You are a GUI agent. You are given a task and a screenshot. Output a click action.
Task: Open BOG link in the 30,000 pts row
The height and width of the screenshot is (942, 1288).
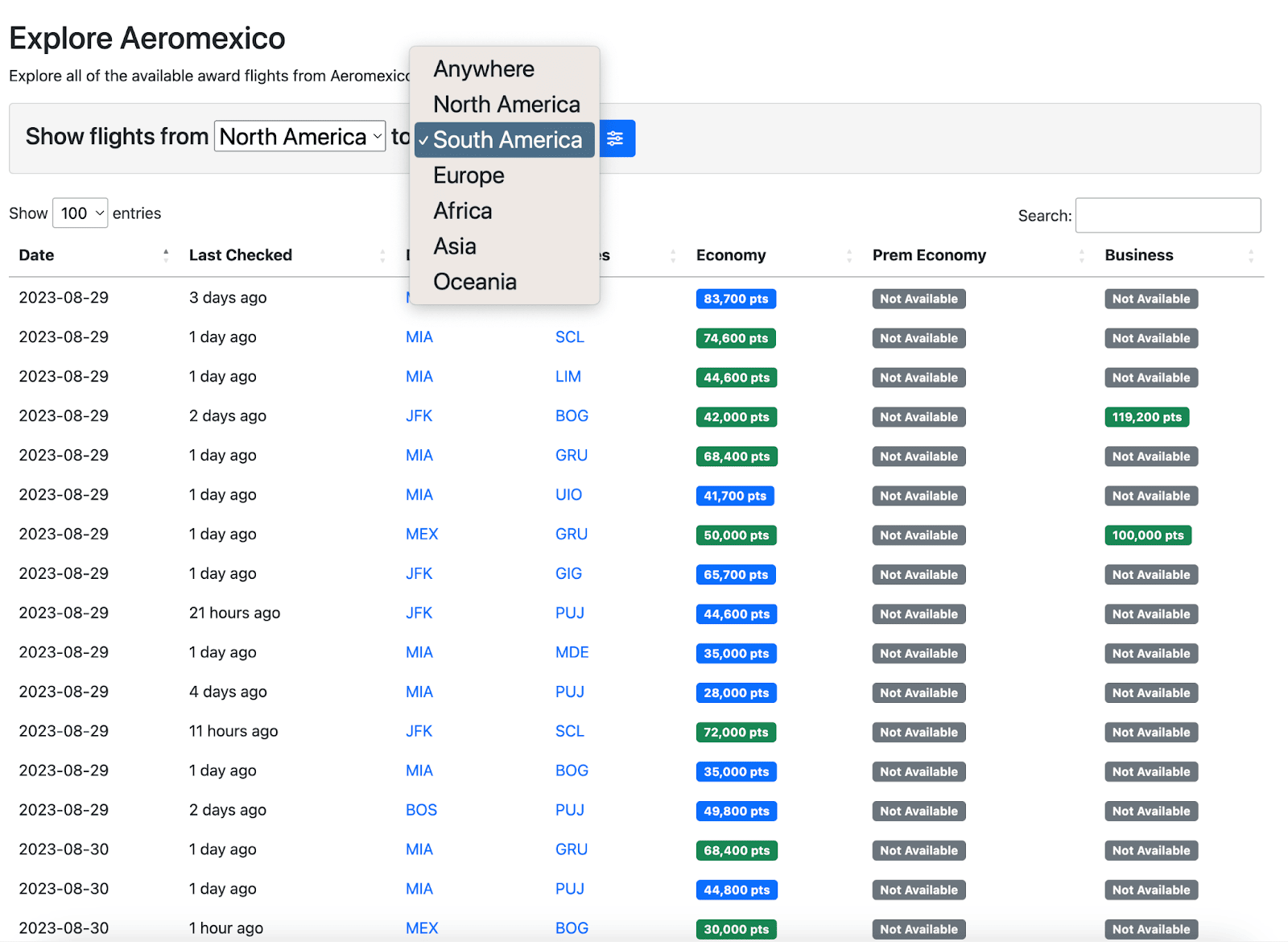572,928
